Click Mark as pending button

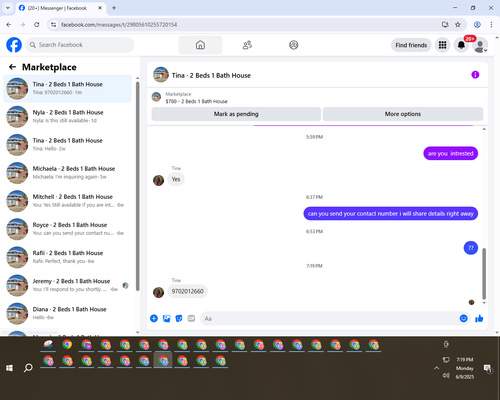tap(236, 114)
